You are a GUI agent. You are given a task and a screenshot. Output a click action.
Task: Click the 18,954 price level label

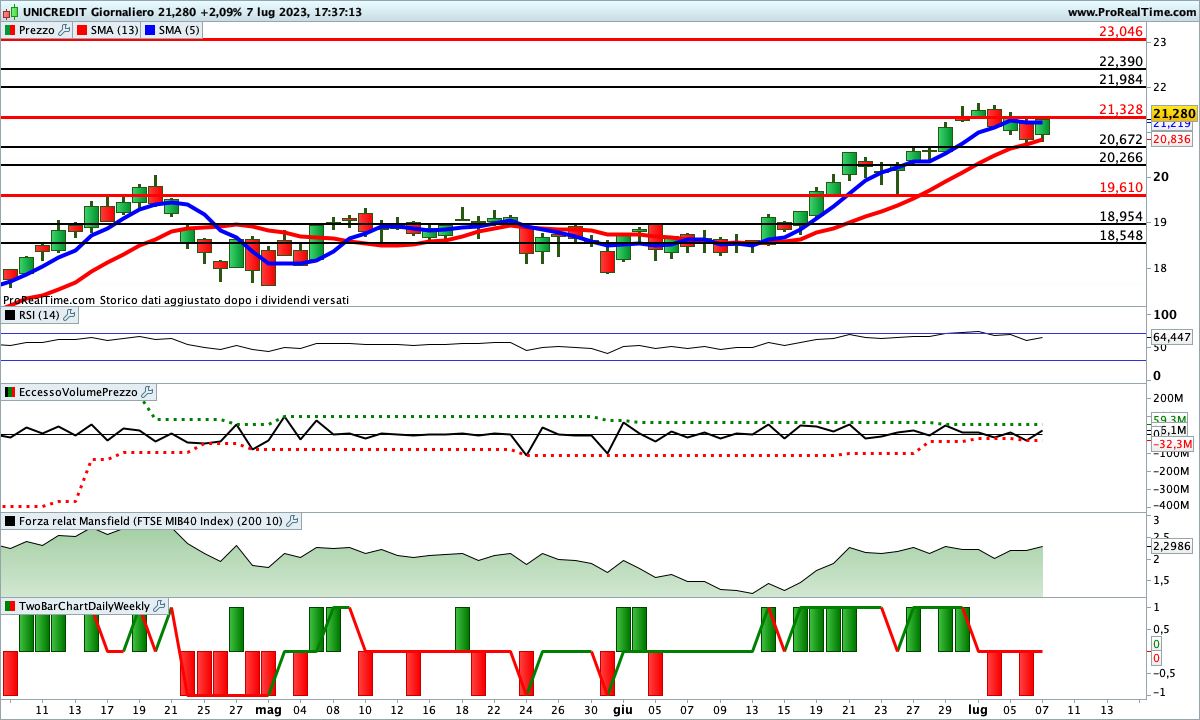tap(1120, 216)
